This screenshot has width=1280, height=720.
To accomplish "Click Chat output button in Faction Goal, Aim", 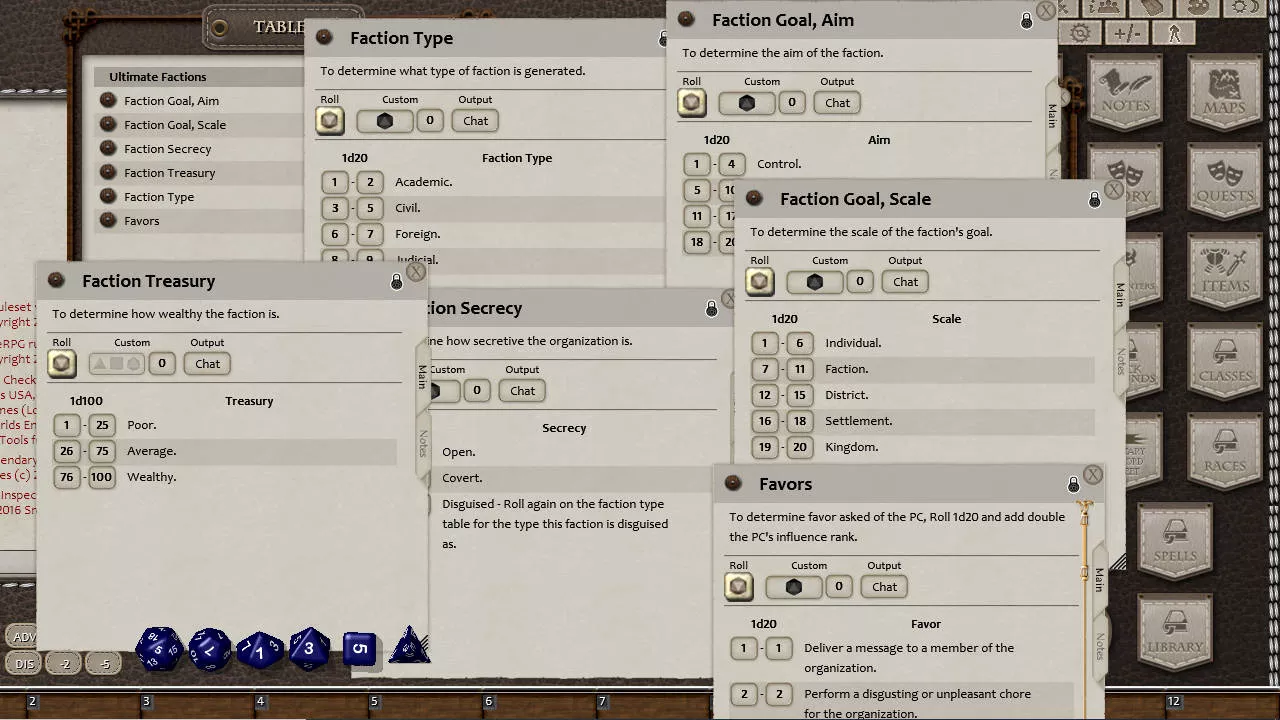I will pyautogui.click(x=838, y=103).
